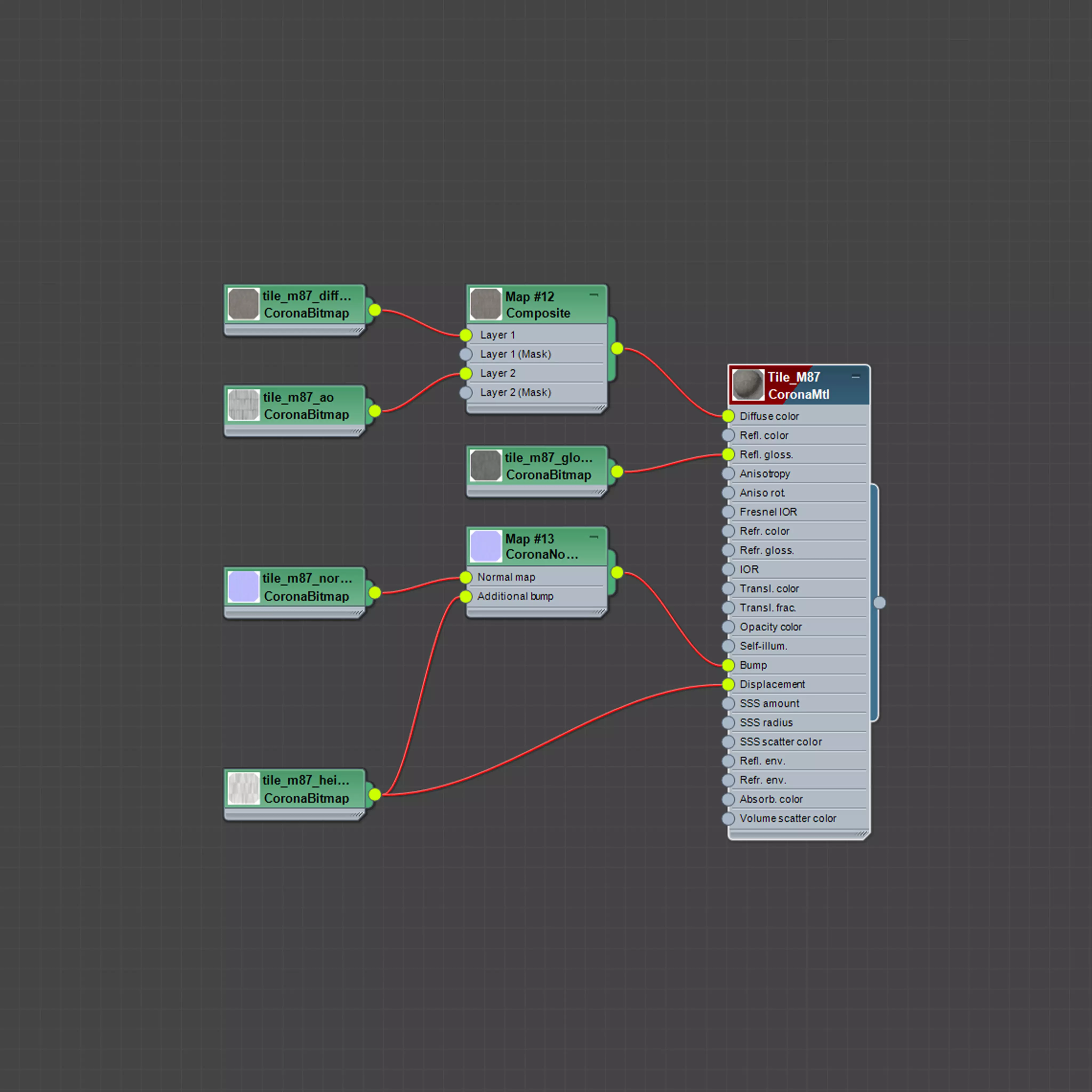This screenshot has height=1092, width=1092.
Task: Collapse the Map #12 Composite node
Action: 593,295
